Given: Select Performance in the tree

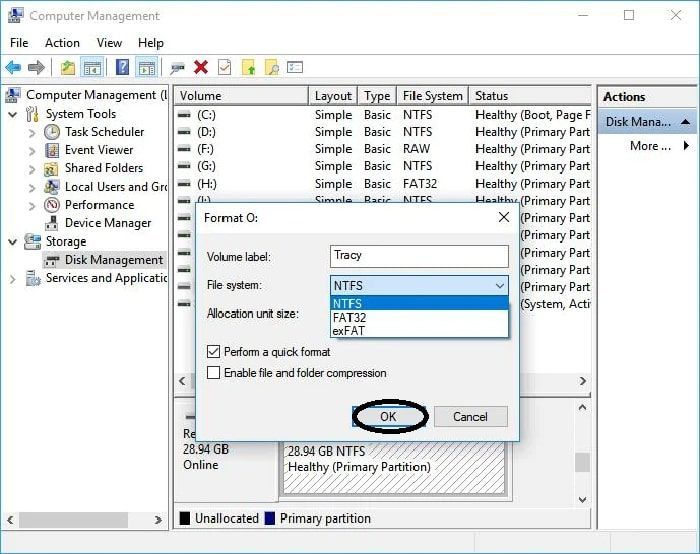Looking at the screenshot, I should [100, 205].
